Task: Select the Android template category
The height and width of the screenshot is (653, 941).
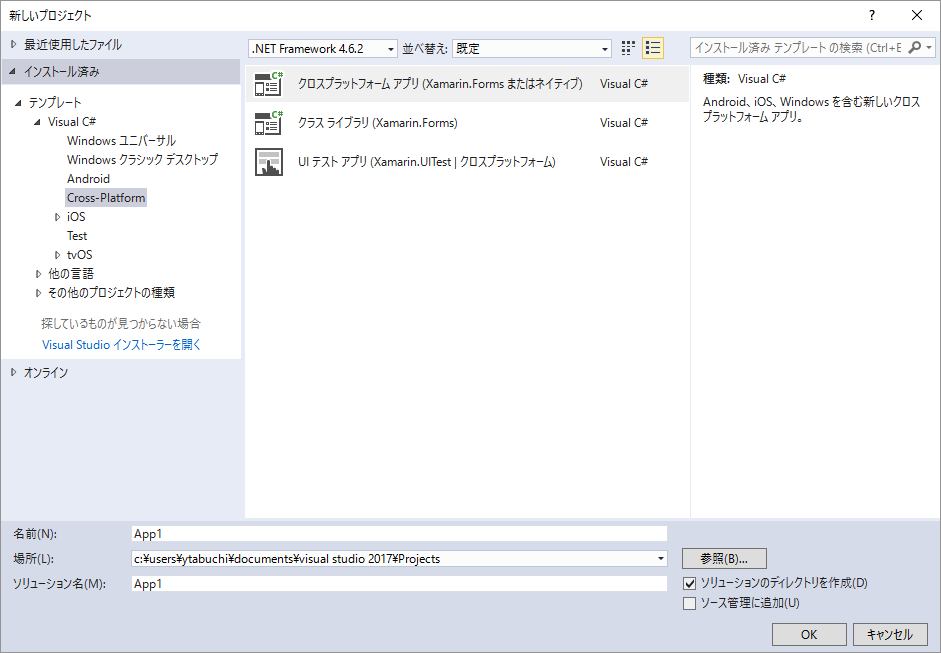Action: point(88,179)
